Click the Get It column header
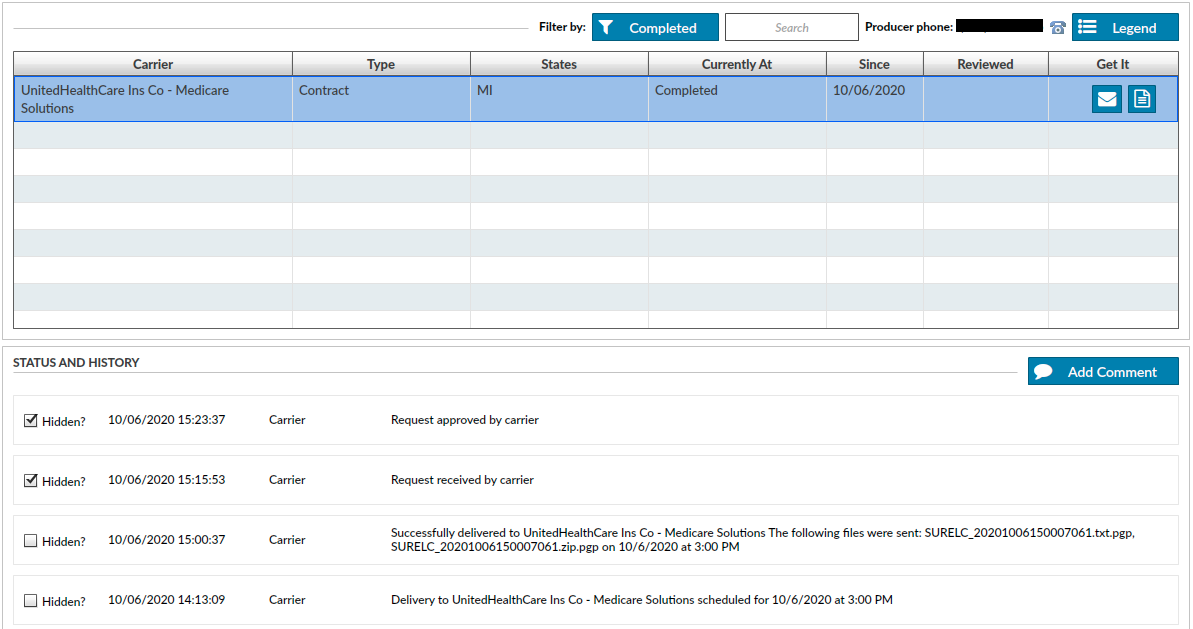1193x629 pixels. pos(1113,64)
